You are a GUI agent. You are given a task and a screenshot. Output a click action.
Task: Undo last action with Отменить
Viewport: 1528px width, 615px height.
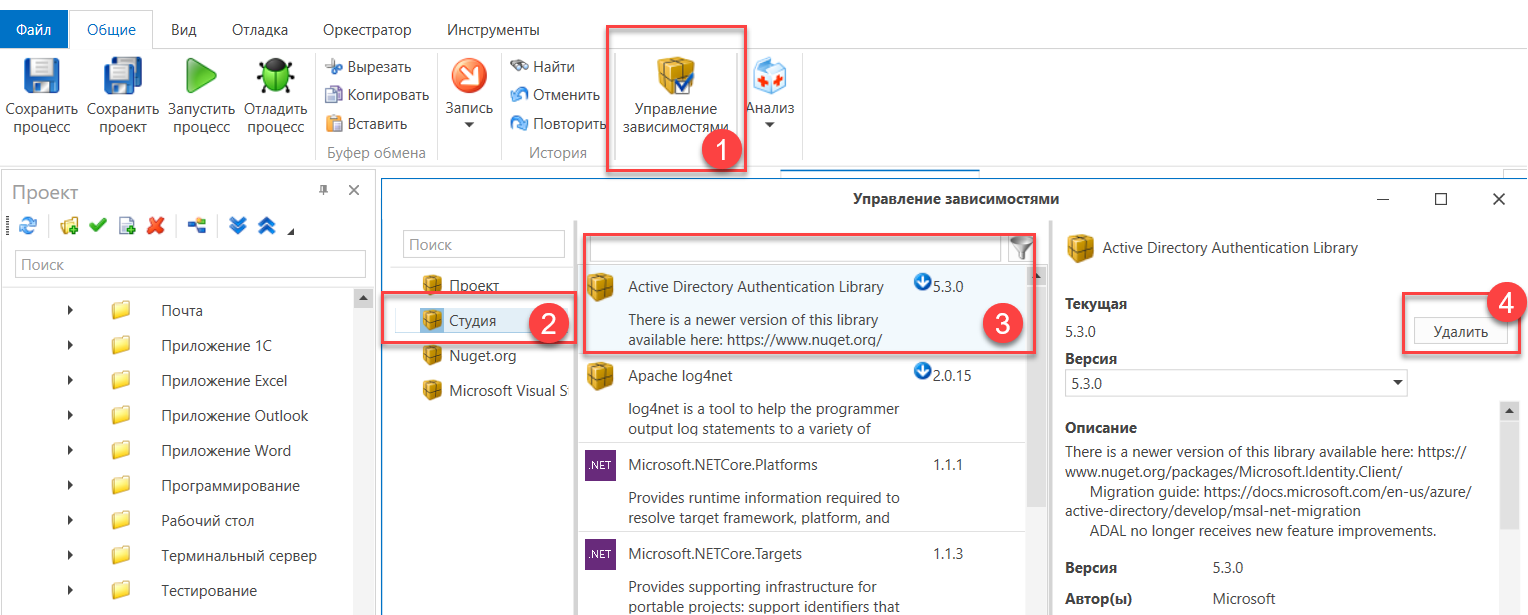pos(555,95)
